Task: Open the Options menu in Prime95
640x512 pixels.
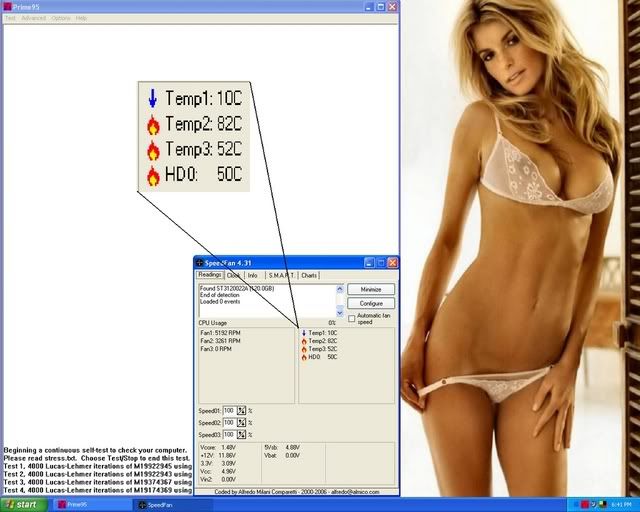Action: point(61,18)
